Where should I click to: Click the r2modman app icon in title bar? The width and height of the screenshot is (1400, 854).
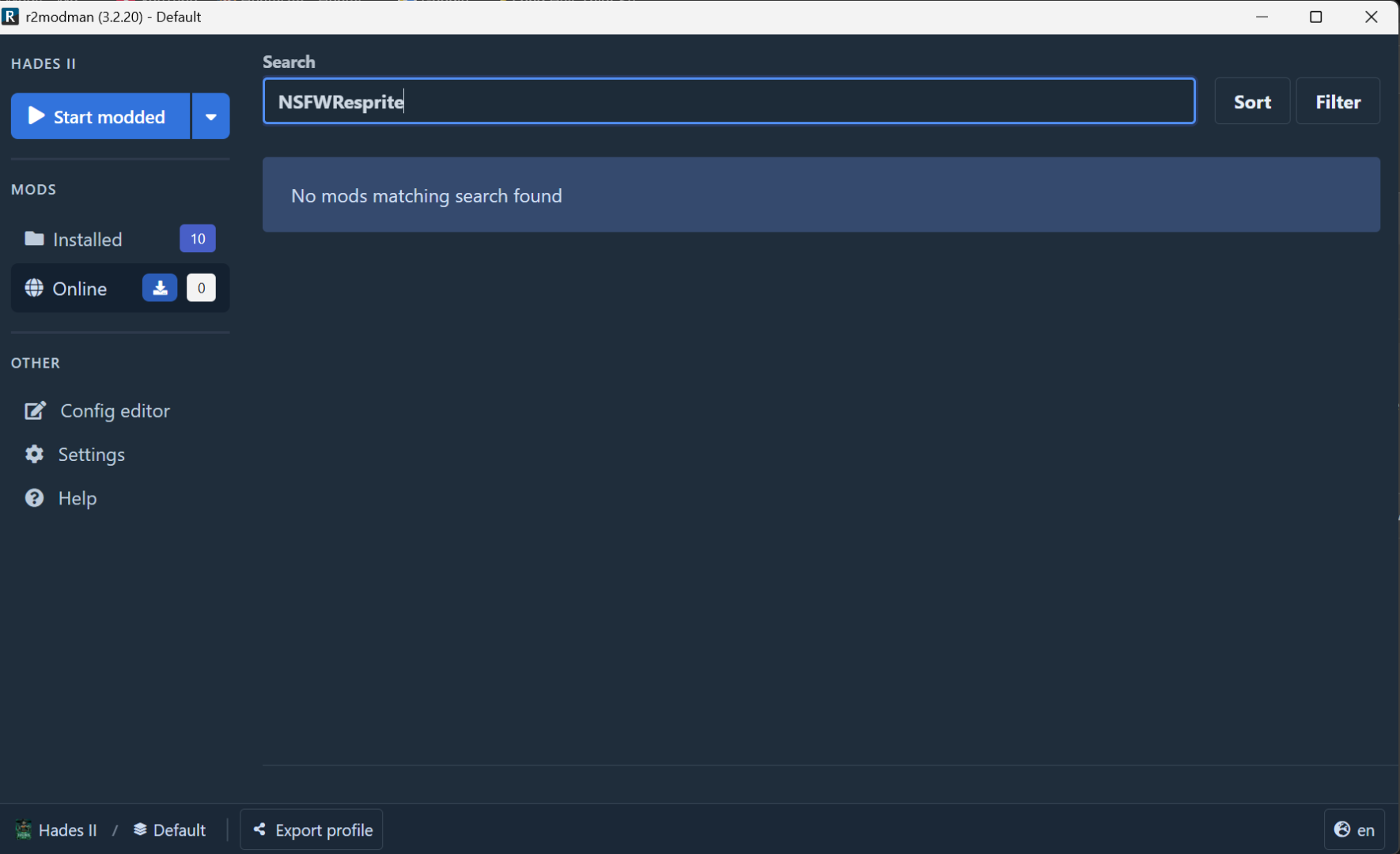[10, 17]
